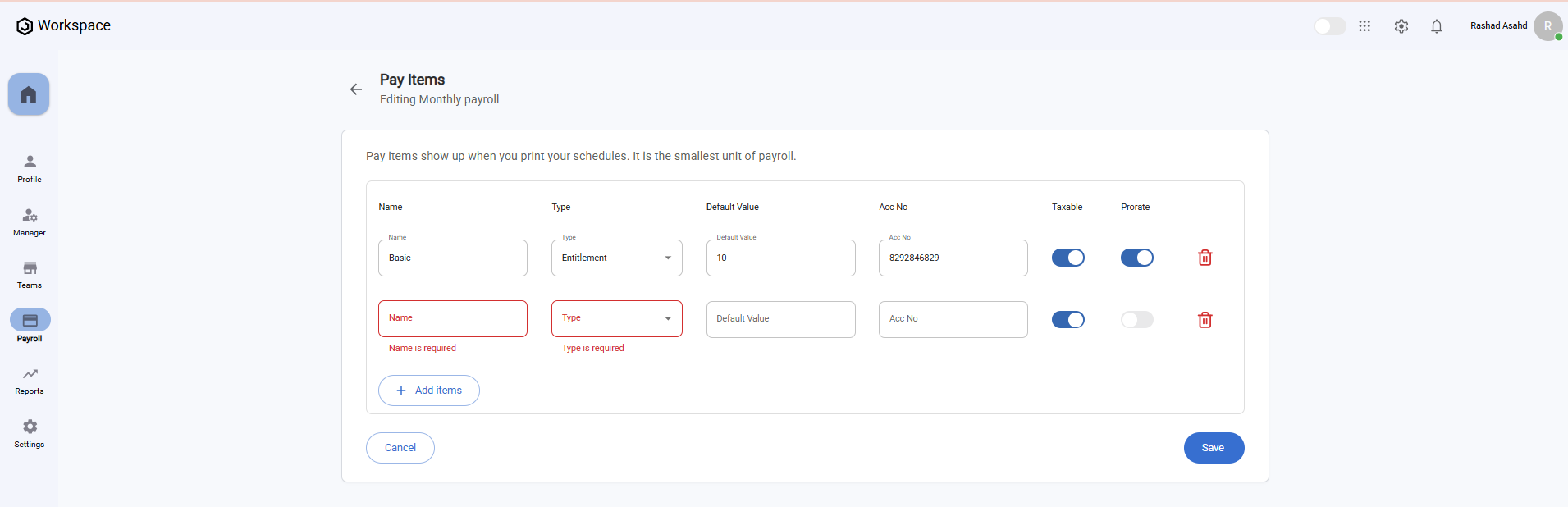The width and height of the screenshot is (1568, 507).
Task: Delete the empty second pay item row
Action: tap(1205, 320)
